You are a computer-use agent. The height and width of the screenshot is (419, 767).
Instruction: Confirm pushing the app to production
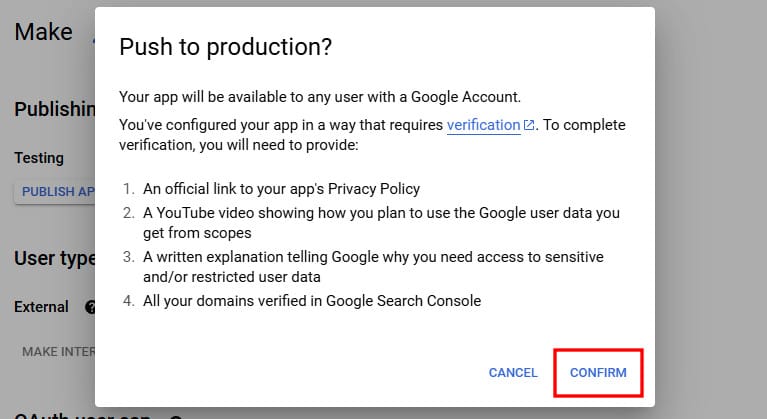tap(598, 373)
